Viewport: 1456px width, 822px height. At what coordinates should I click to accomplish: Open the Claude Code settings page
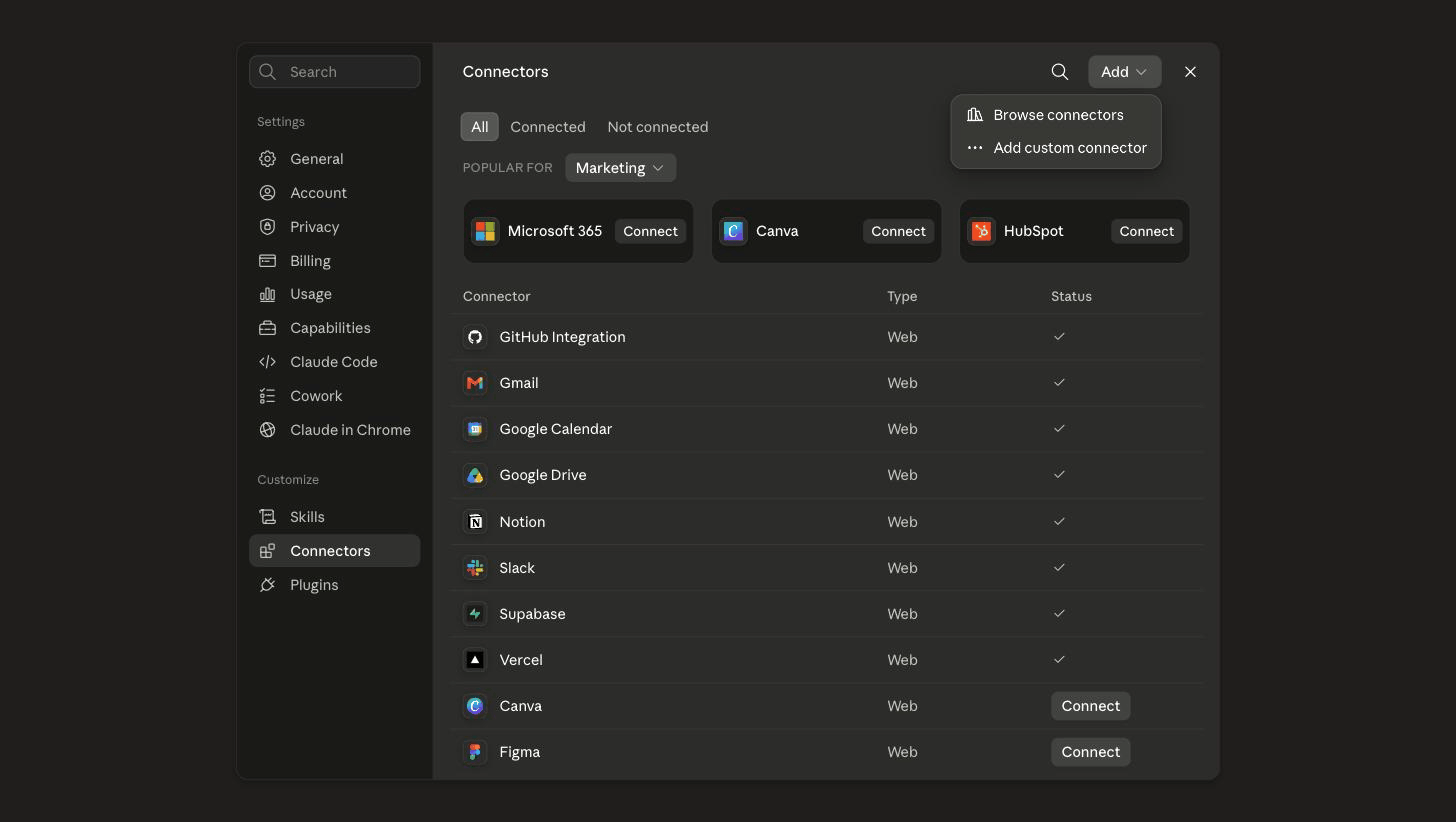334,362
